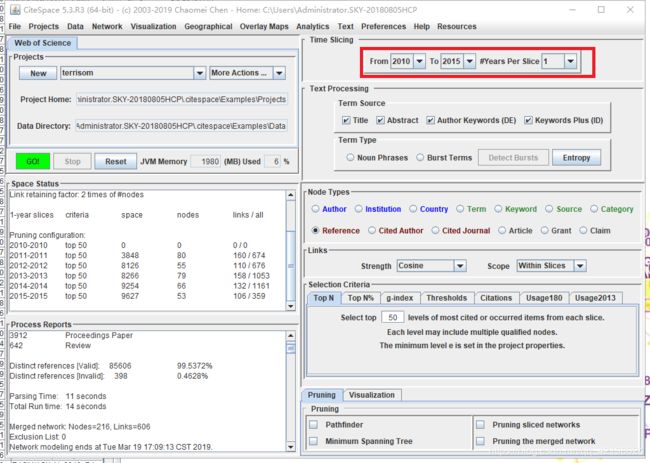Select the Institution node type
The image size is (650, 463).
click(359, 209)
